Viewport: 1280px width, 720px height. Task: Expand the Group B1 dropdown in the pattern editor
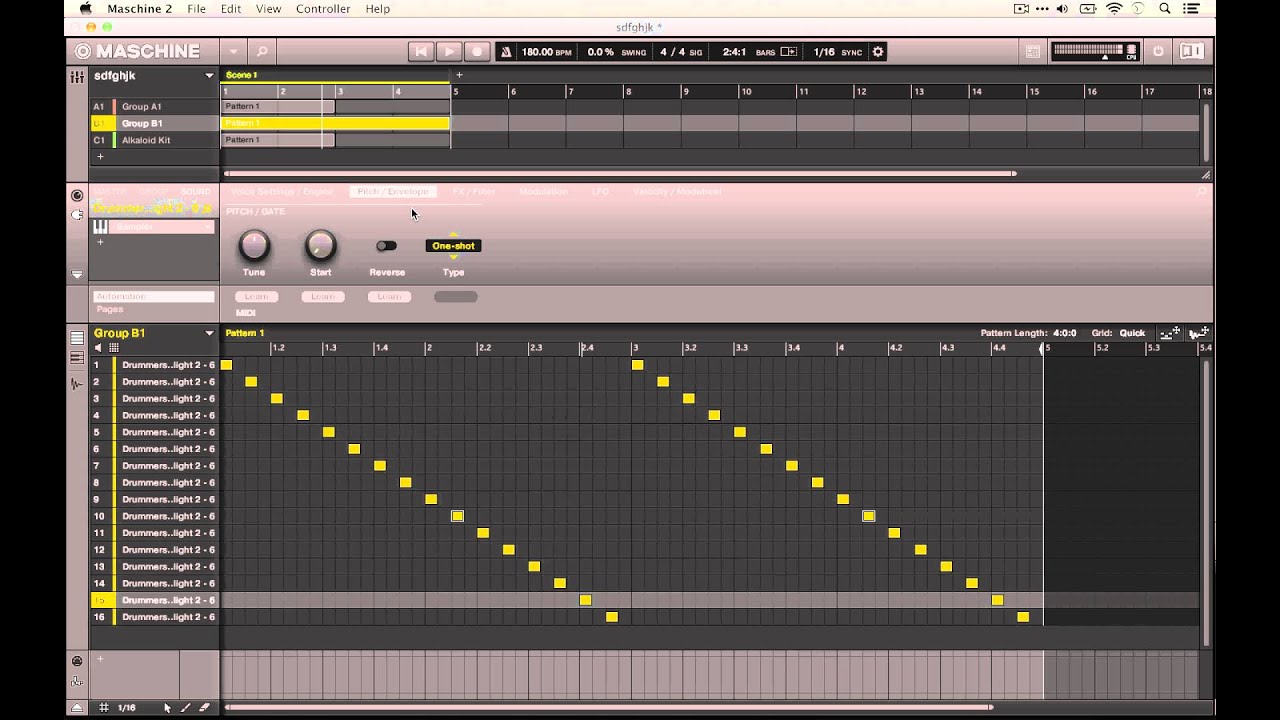click(209, 333)
